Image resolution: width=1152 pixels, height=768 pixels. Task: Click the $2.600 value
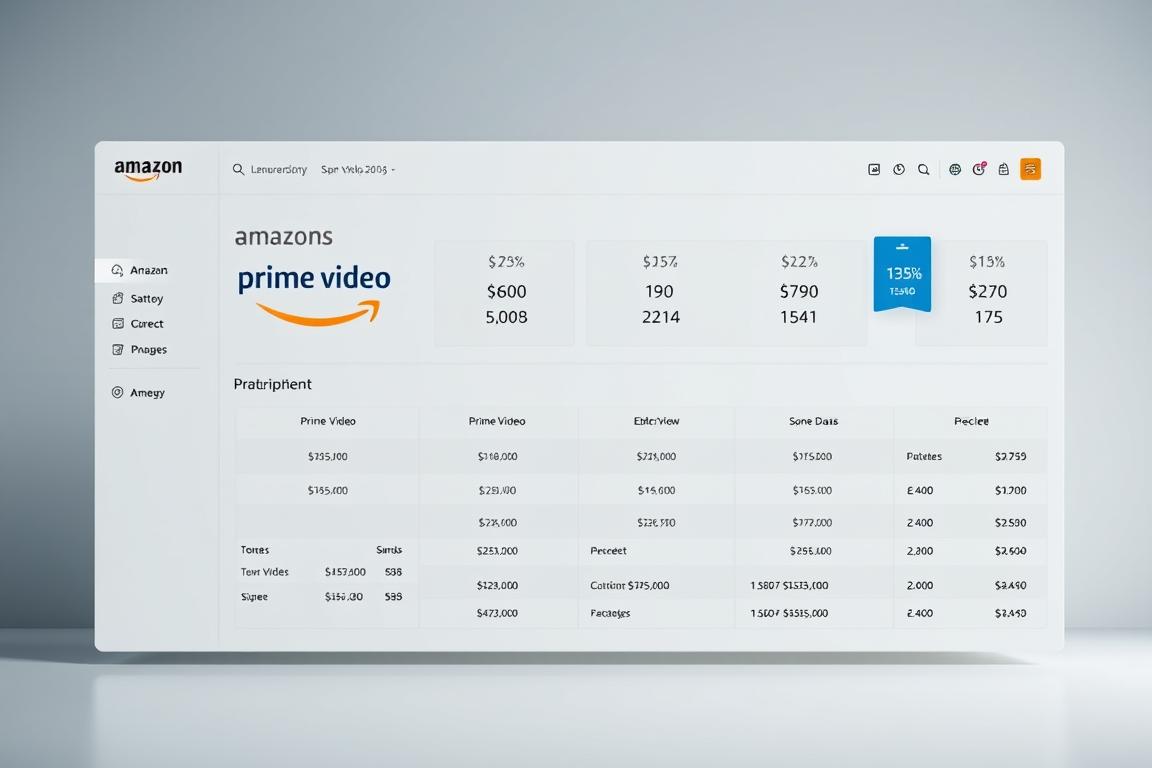pyautogui.click(x=1010, y=551)
